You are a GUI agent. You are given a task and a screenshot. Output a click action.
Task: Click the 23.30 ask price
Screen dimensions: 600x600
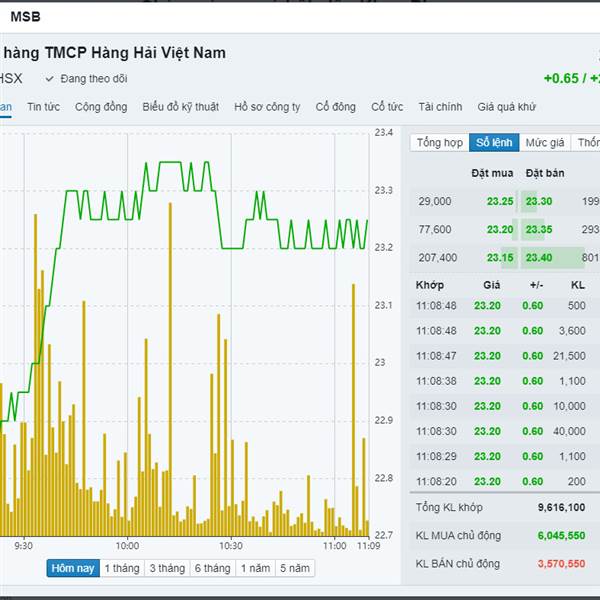539,201
